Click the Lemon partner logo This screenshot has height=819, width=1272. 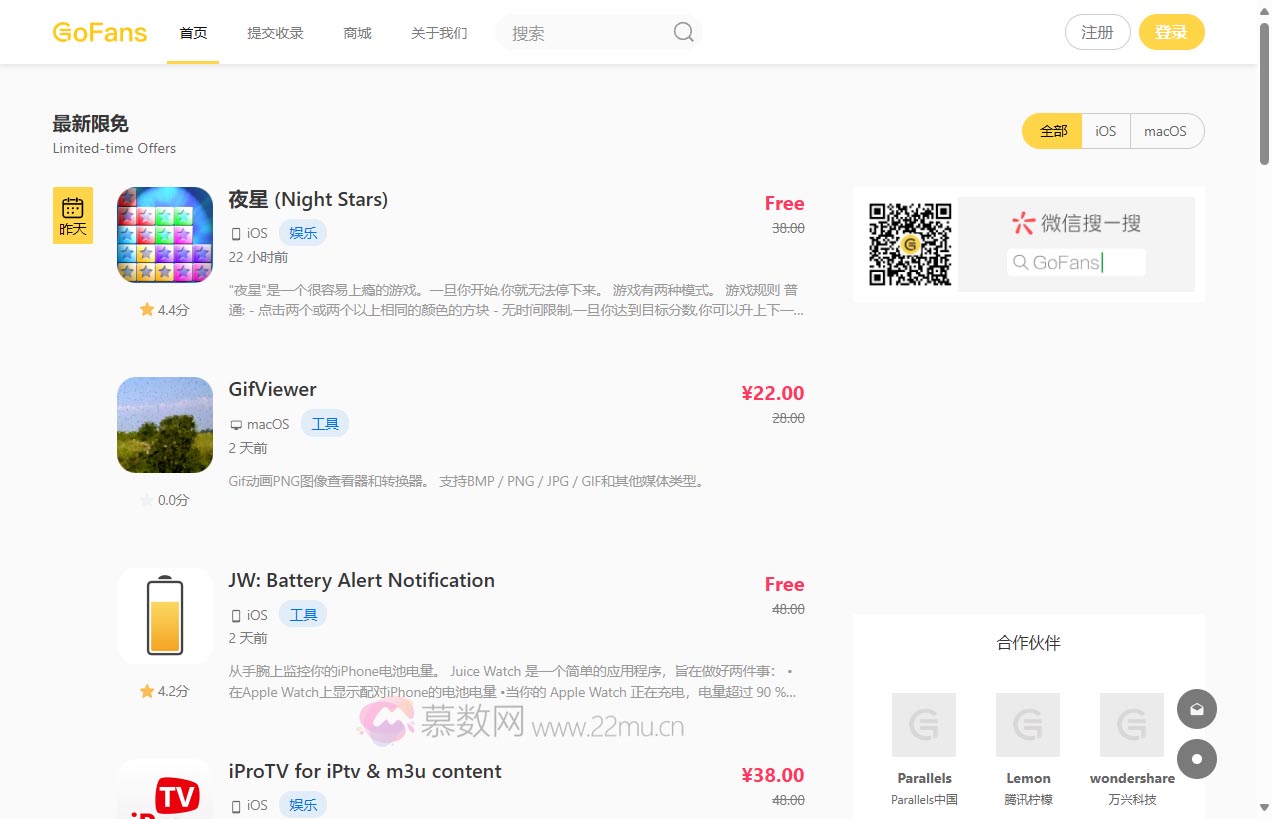[1028, 725]
